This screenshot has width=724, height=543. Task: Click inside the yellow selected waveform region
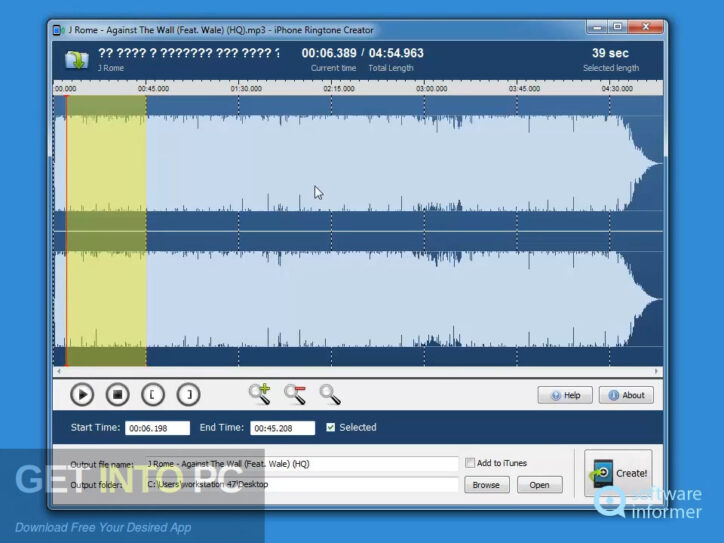(x=107, y=231)
